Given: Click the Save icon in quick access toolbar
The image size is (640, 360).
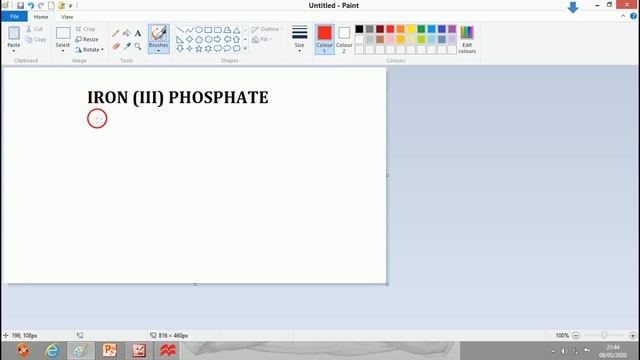Looking at the screenshot, I should (x=20, y=5).
